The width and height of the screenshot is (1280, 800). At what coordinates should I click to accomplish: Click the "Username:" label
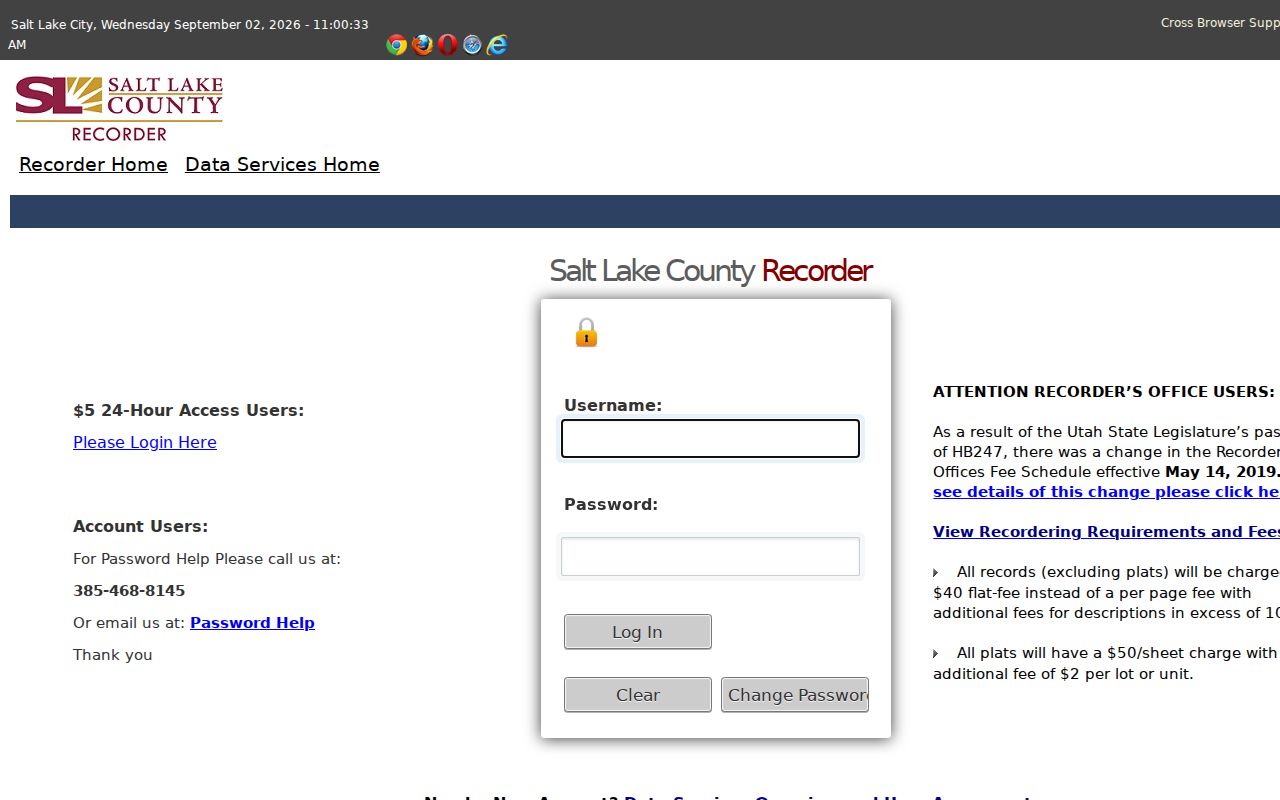(x=613, y=405)
